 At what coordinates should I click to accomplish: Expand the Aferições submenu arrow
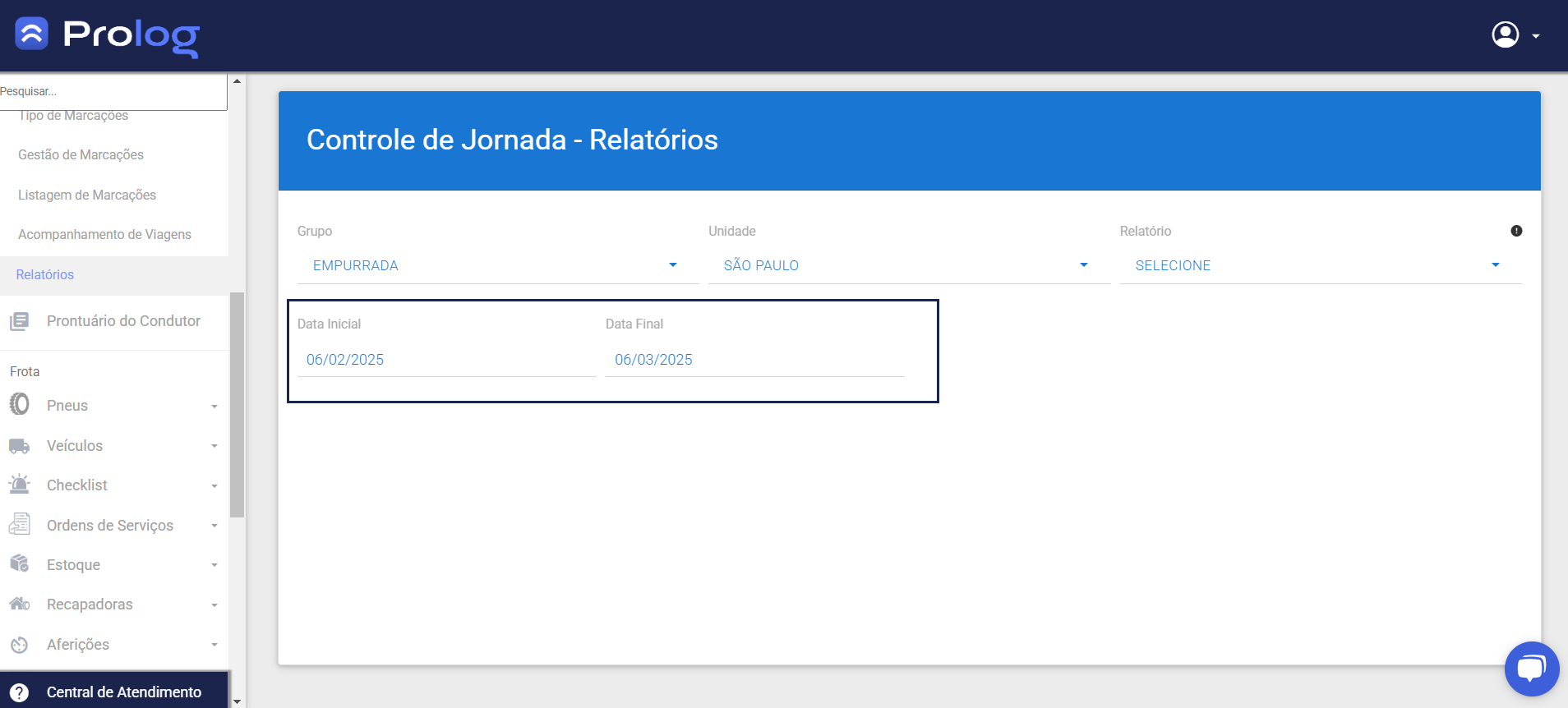[214, 645]
